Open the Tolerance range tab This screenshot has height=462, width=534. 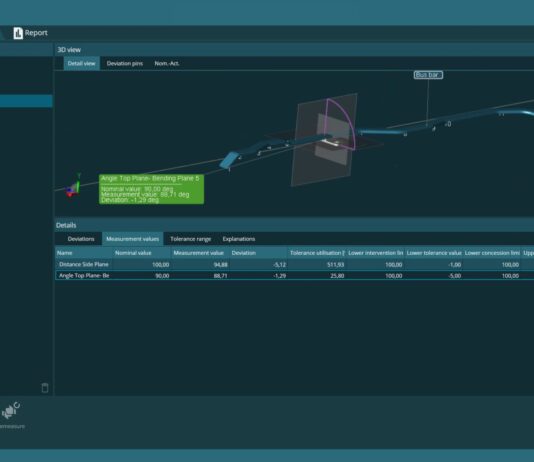190,239
